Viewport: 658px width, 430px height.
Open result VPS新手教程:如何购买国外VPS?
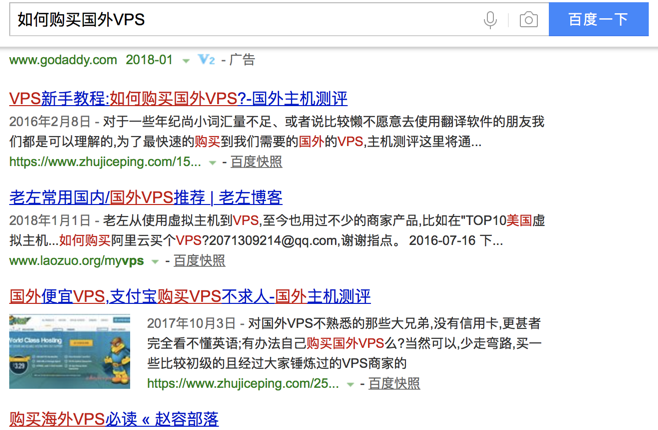click(178, 99)
